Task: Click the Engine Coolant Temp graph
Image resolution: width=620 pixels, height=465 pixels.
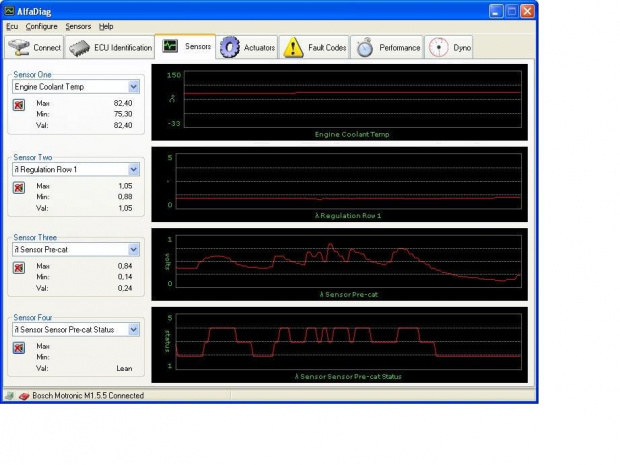Action: (340, 102)
